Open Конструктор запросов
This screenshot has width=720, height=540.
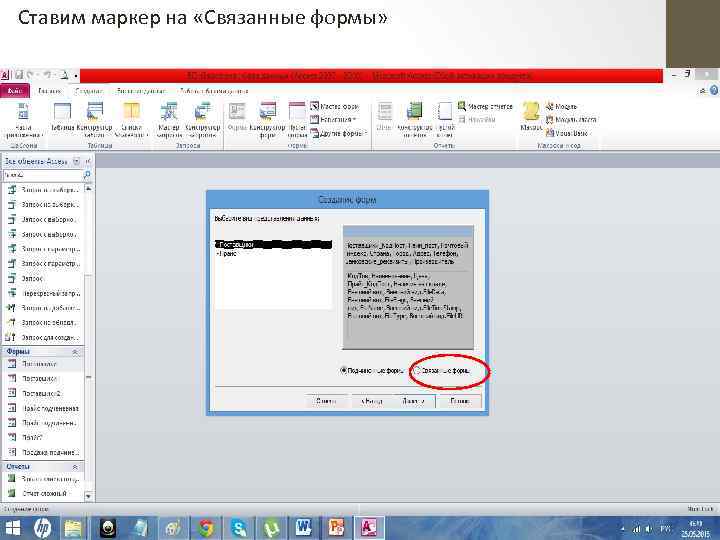pos(202,120)
